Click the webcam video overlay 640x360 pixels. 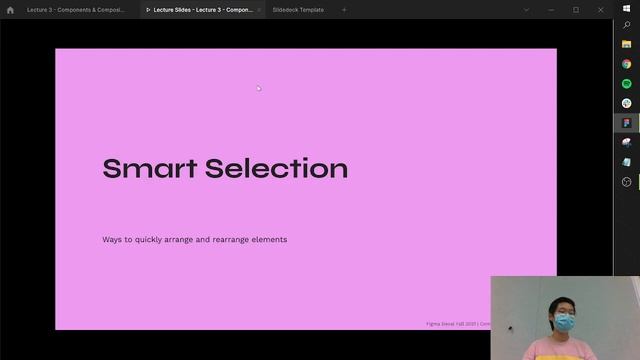point(565,318)
